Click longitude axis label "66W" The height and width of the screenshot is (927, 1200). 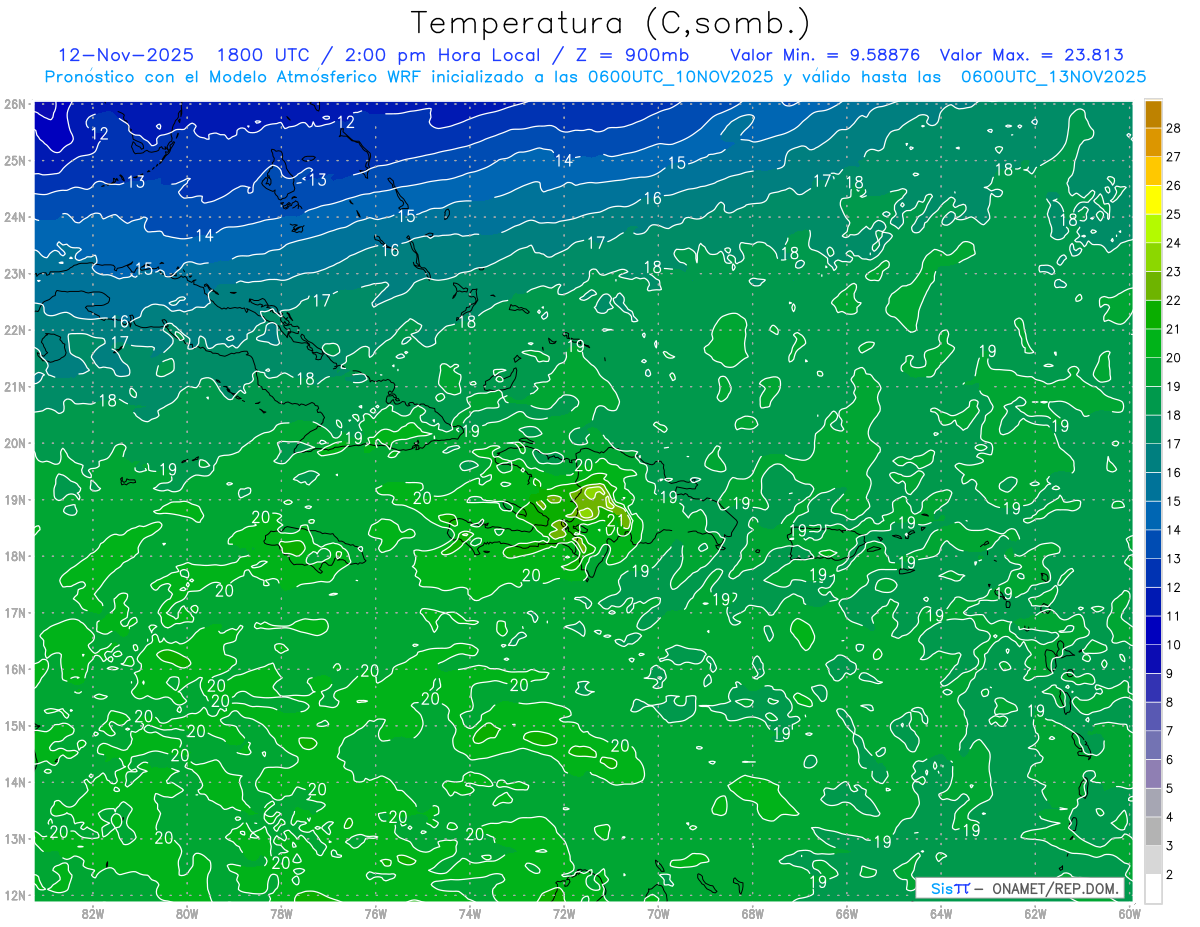tap(846, 913)
